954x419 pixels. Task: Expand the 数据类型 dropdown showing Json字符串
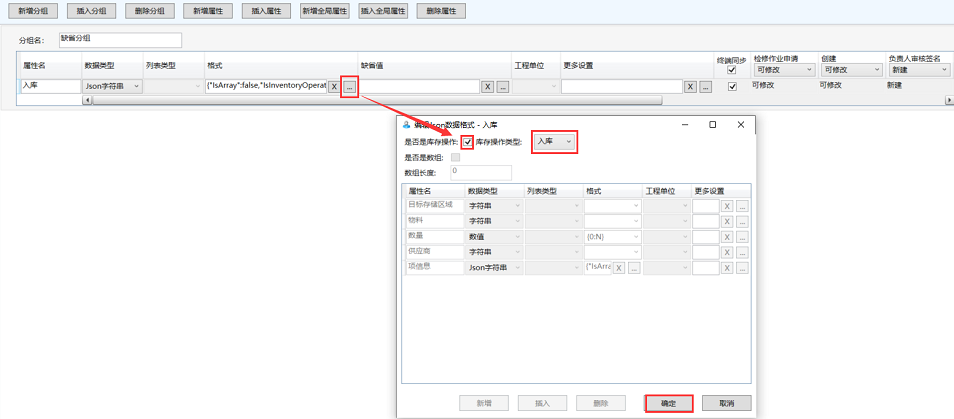point(112,87)
